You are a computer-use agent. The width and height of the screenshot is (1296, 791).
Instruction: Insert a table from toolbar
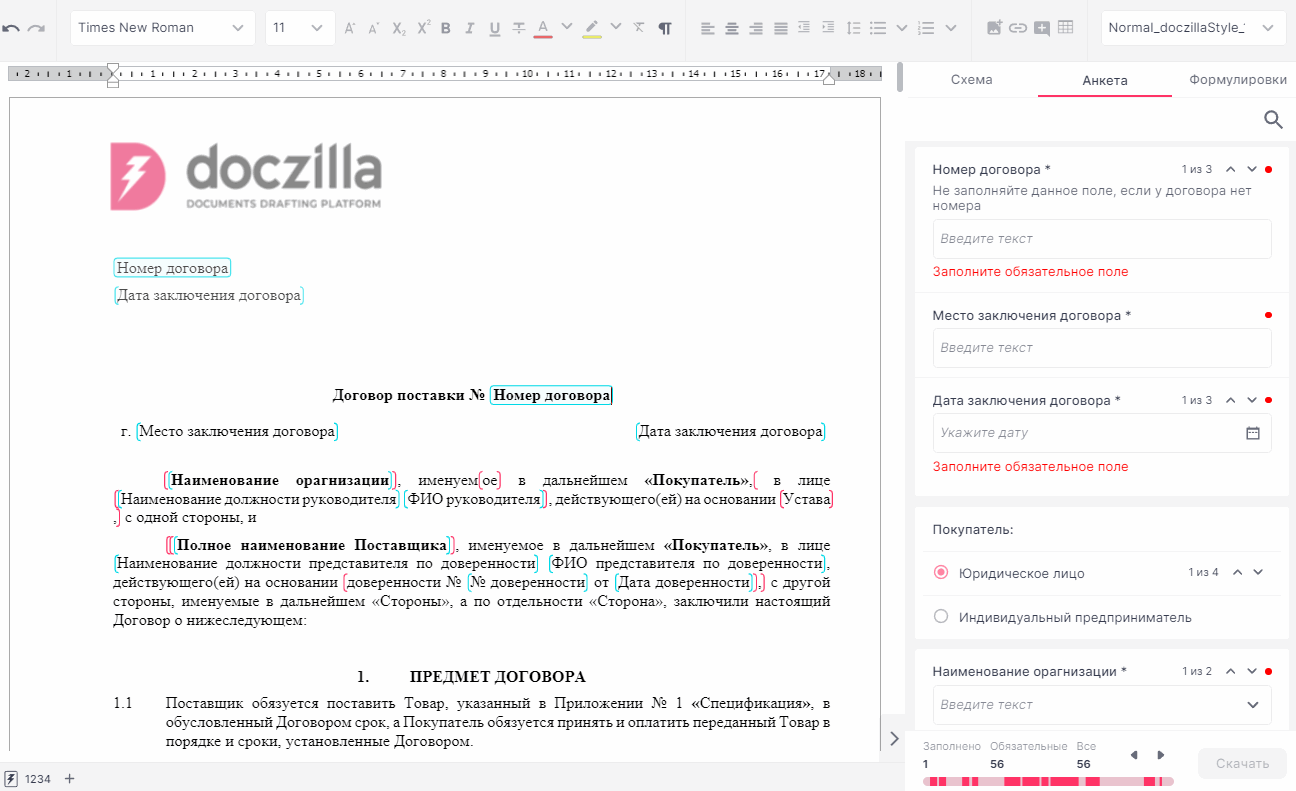[x=1066, y=28]
